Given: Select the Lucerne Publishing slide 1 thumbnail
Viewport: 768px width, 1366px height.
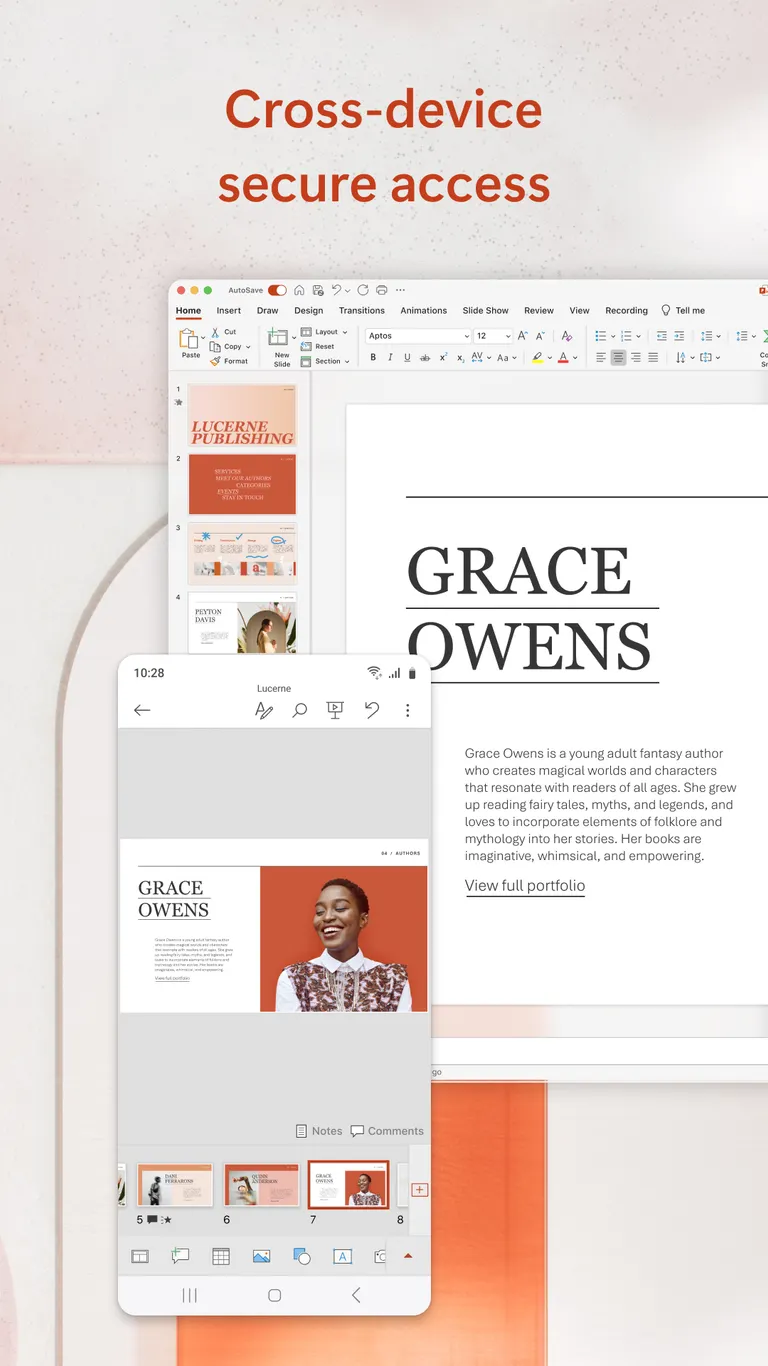Looking at the screenshot, I should [242, 415].
